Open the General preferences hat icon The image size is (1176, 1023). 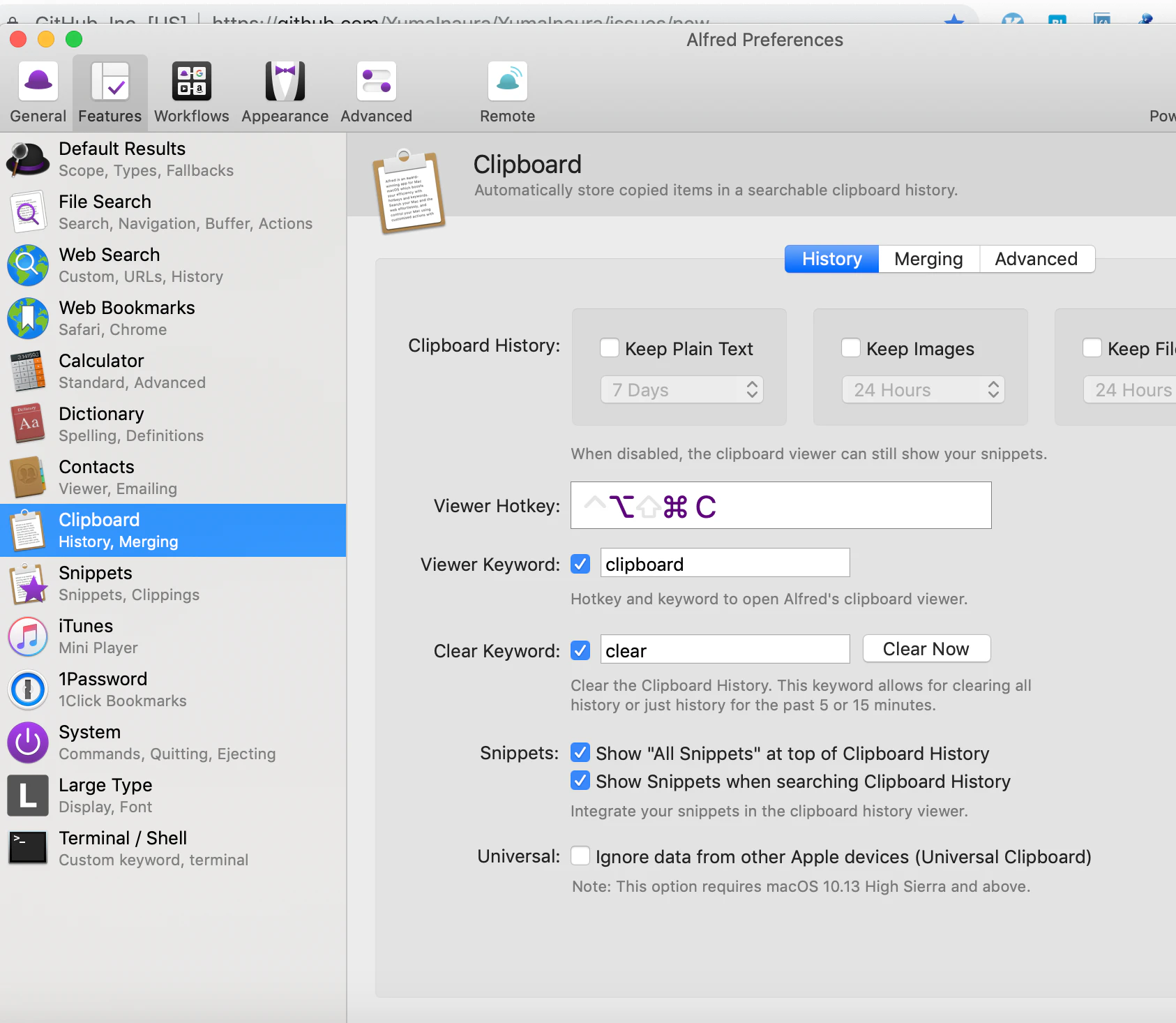pos(38,82)
